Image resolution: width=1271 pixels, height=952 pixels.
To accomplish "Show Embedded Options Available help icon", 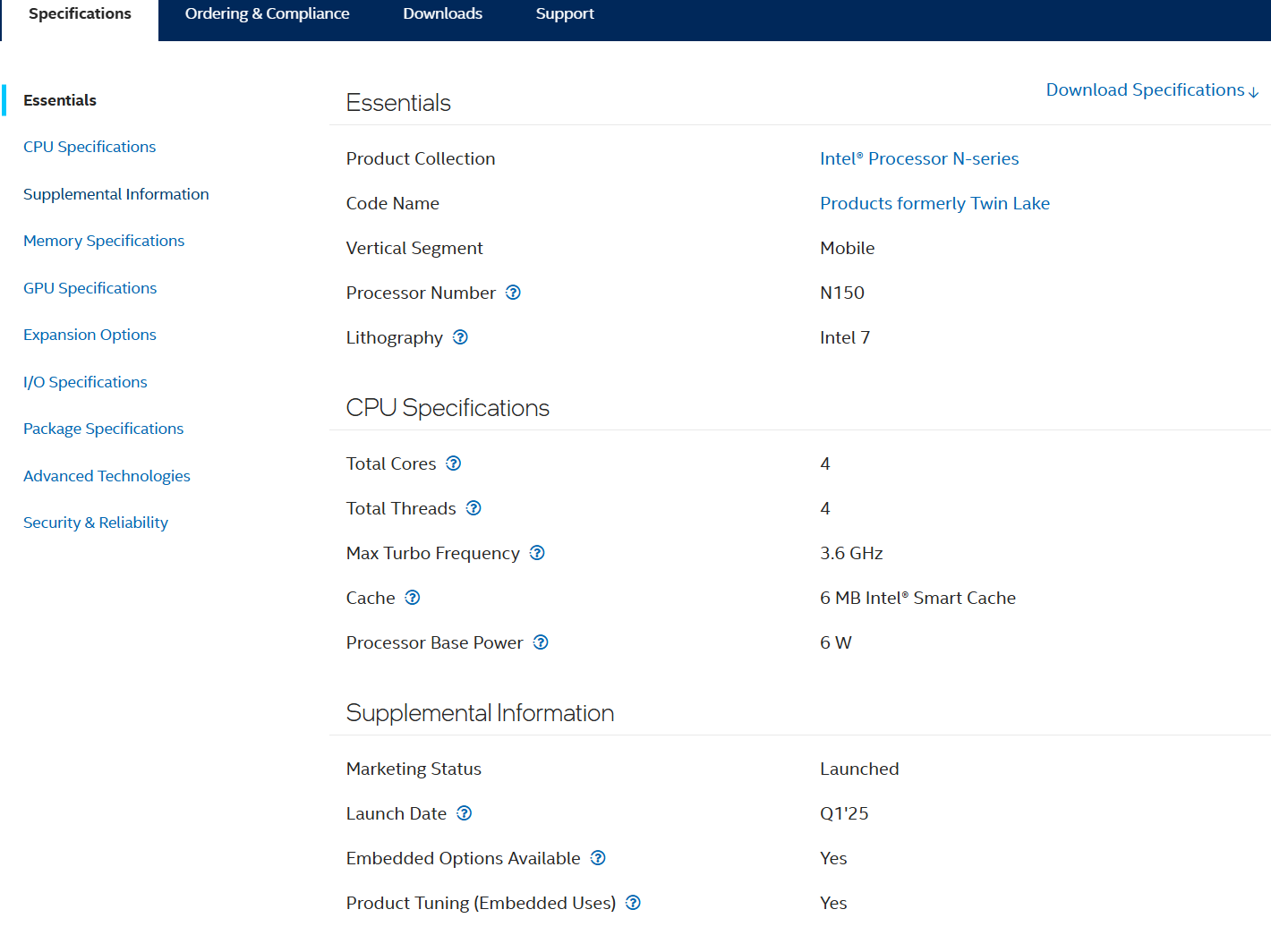I will click(598, 858).
